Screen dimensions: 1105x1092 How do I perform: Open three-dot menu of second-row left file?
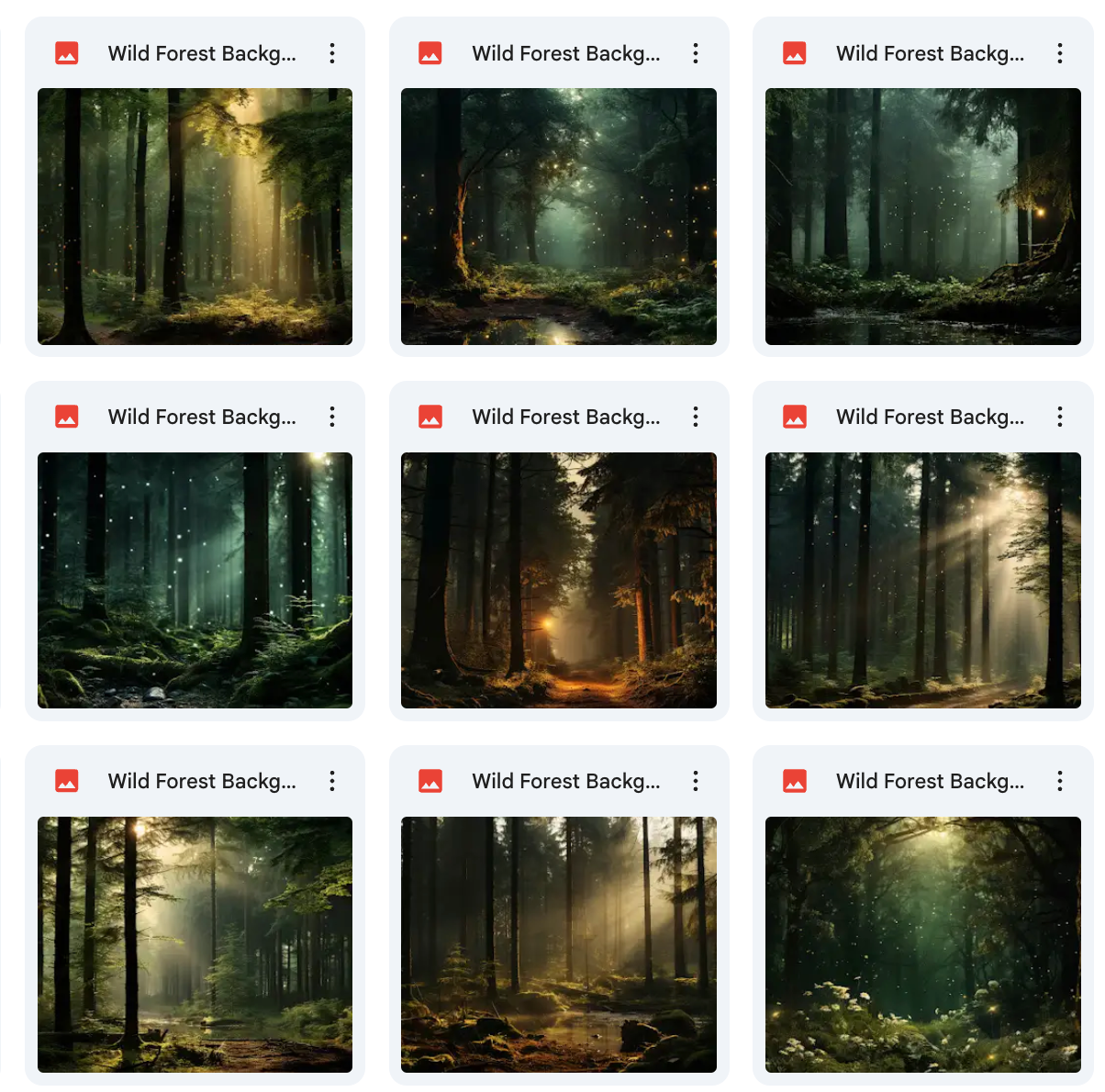pyautogui.click(x=332, y=417)
